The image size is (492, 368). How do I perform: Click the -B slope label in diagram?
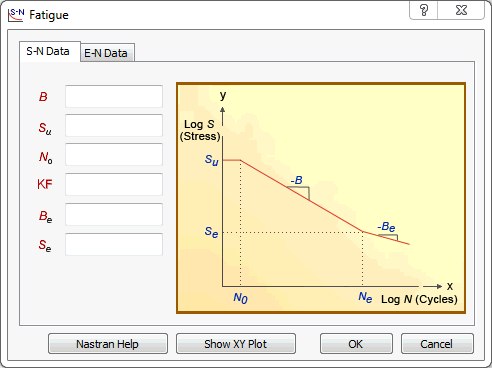click(x=296, y=180)
